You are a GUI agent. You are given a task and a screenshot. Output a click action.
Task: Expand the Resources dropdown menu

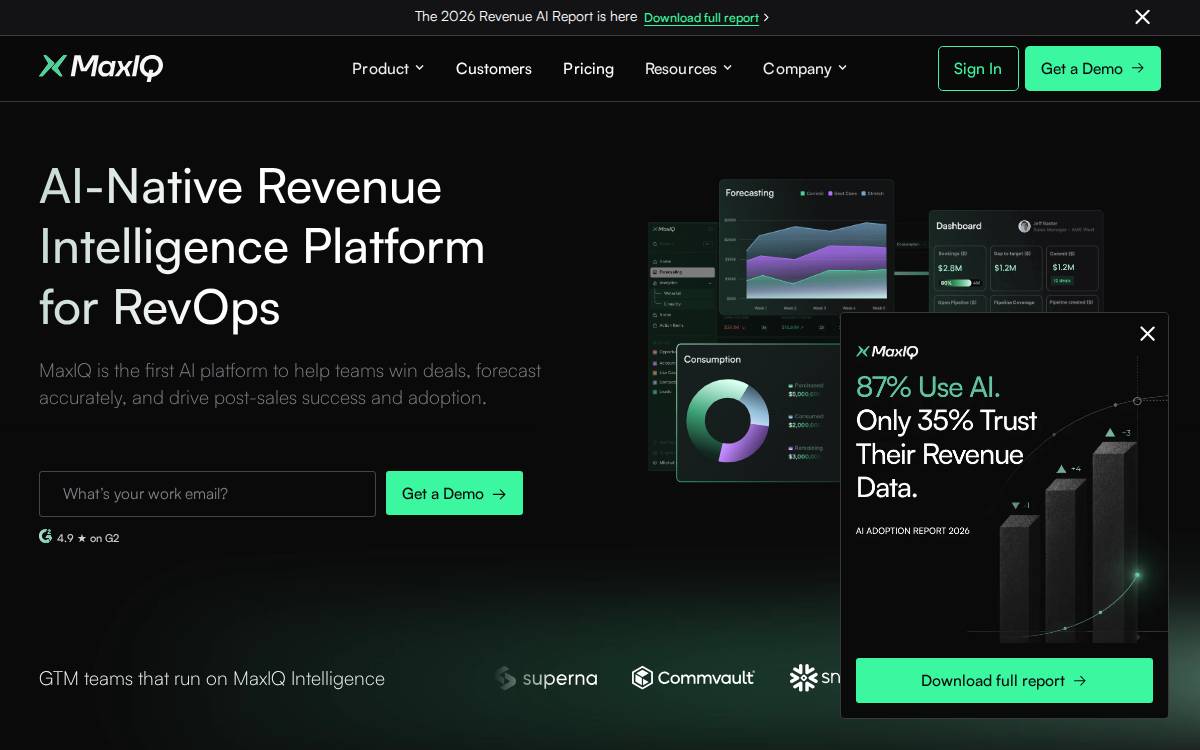pyautogui.click(x=688, y=68)
